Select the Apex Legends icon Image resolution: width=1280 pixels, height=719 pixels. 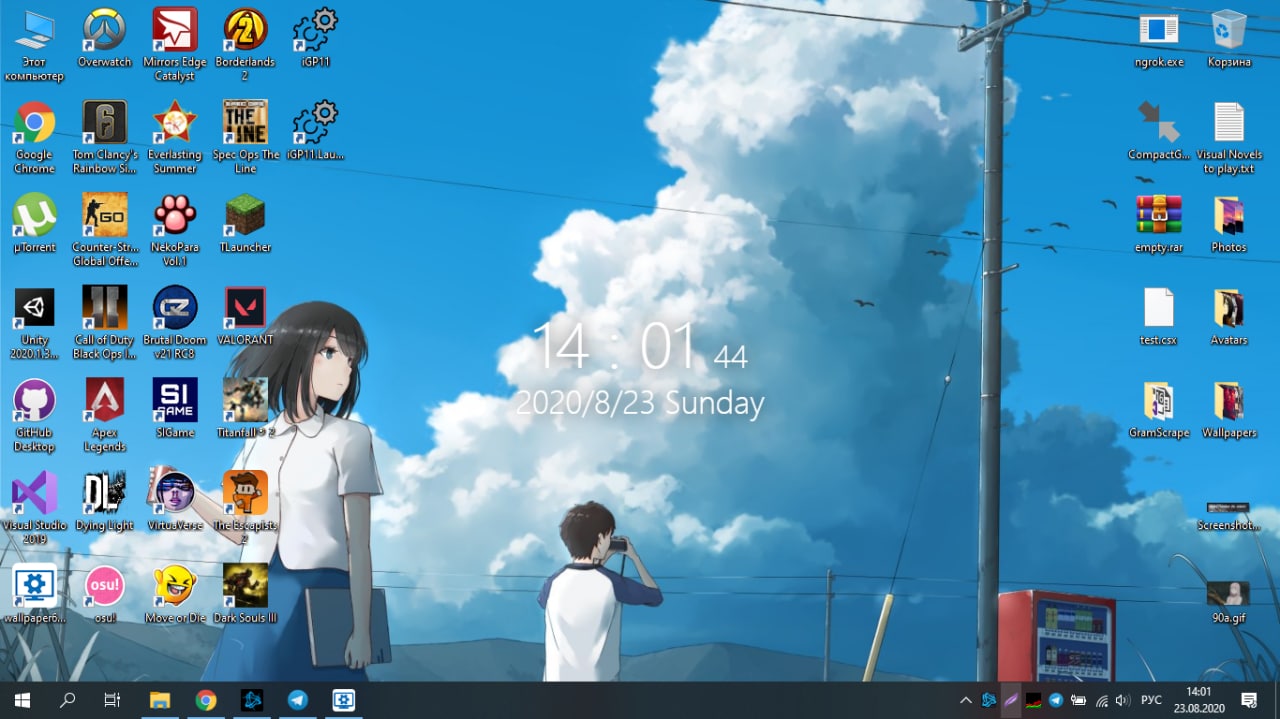tap(104, 415)
